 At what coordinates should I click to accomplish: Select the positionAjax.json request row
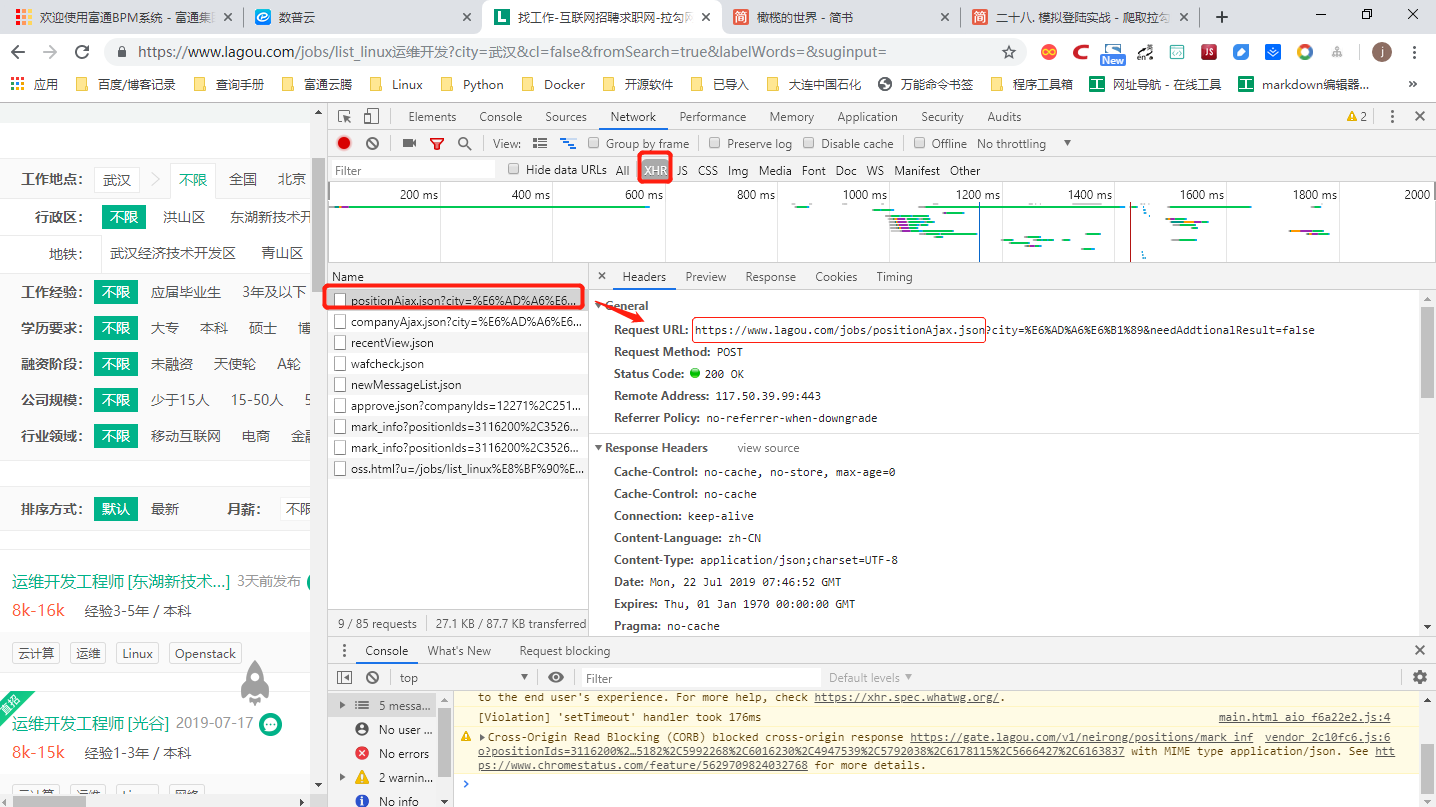(x=458, y=299)
